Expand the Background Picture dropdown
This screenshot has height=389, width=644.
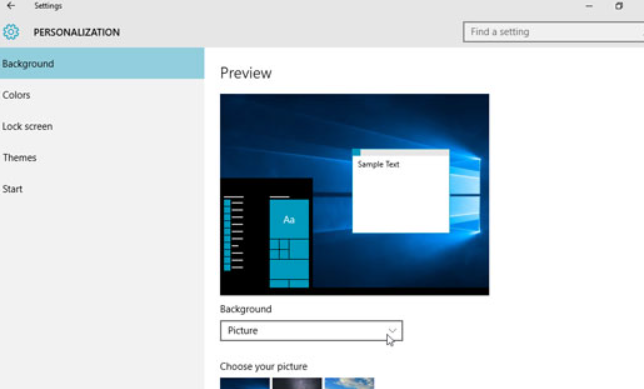coord(311,331)
